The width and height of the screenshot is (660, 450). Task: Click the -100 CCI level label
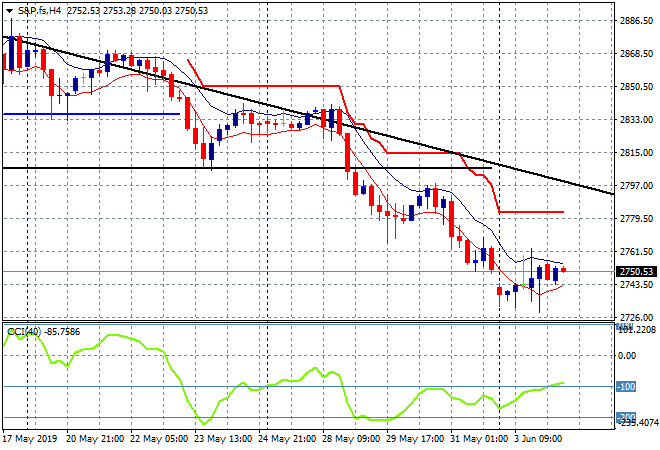pos(626,387)
